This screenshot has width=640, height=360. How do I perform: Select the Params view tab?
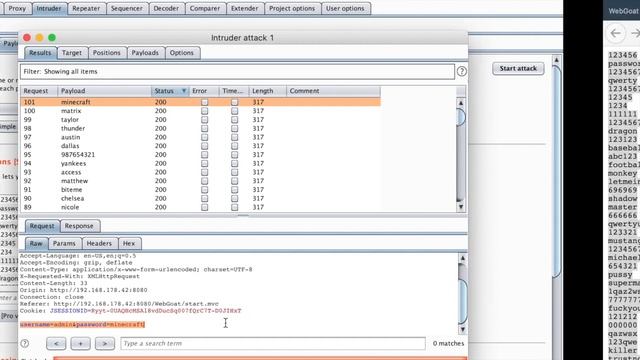[64, 244]
